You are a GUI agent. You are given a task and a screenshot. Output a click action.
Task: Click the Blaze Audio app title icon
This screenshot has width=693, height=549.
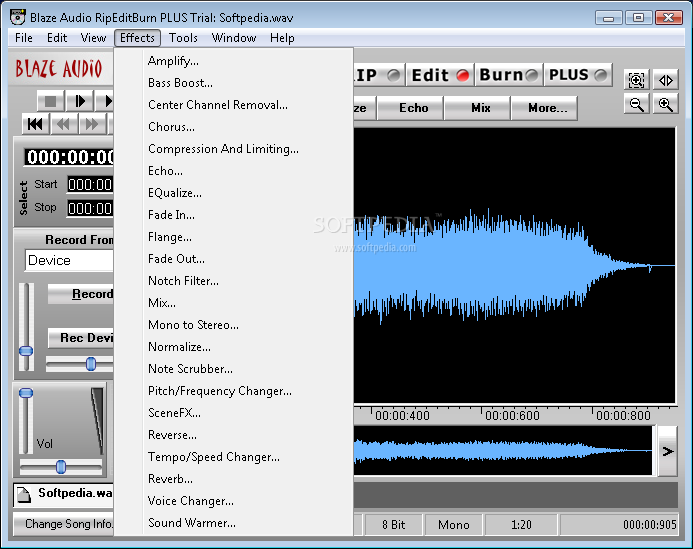[x=18, y=17]
